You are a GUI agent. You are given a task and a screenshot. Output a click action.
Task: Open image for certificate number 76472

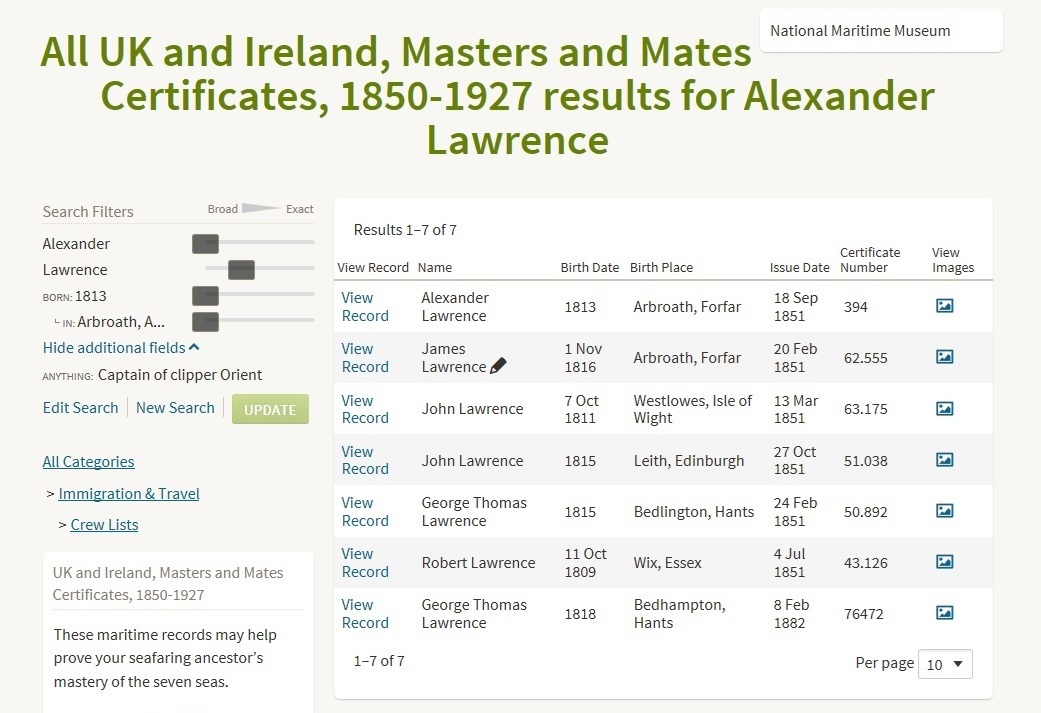pyautogui.click(x=944, y=613)
